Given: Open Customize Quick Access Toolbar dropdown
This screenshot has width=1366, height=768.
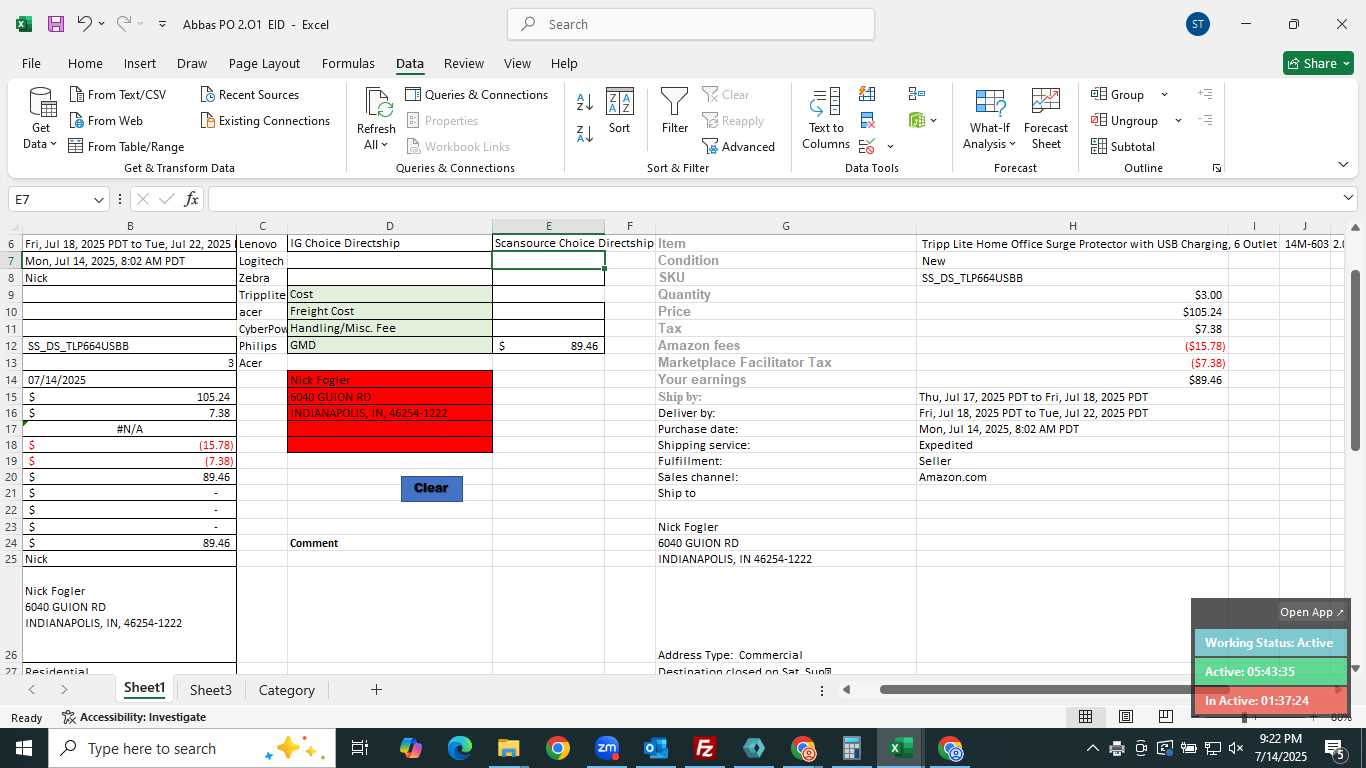Looking at the screenshot, I should tap(162, 24).
